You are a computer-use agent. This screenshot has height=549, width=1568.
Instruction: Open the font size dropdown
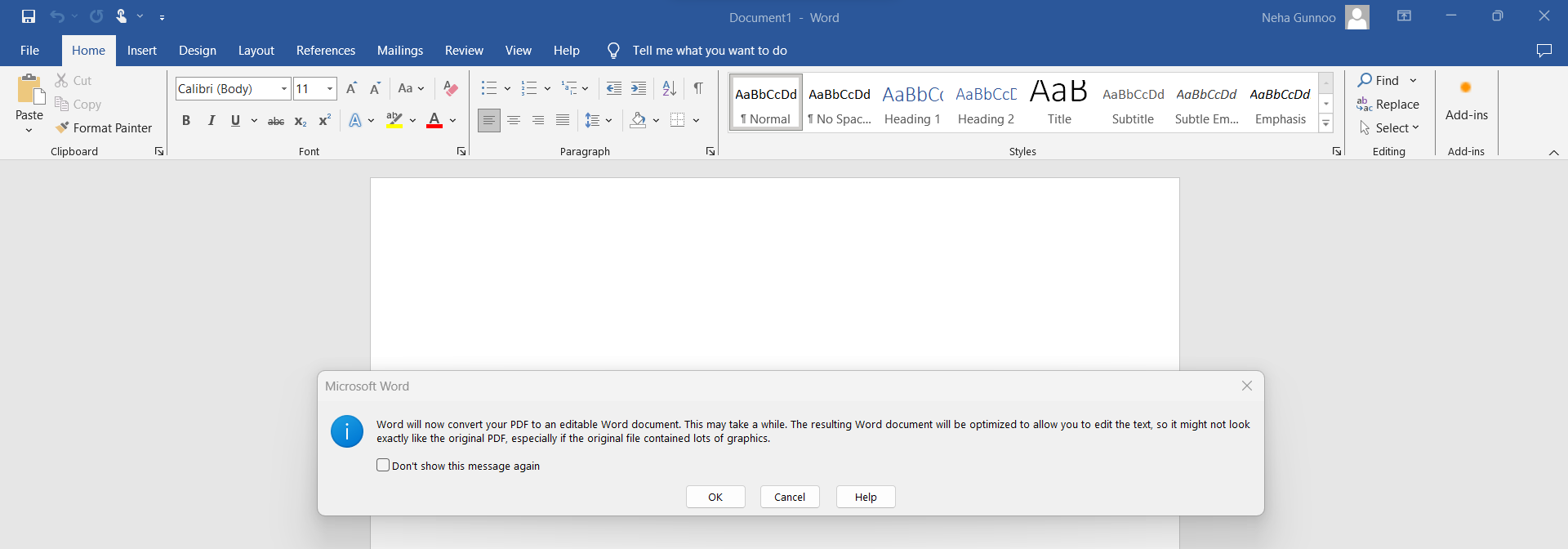point(330,88)
